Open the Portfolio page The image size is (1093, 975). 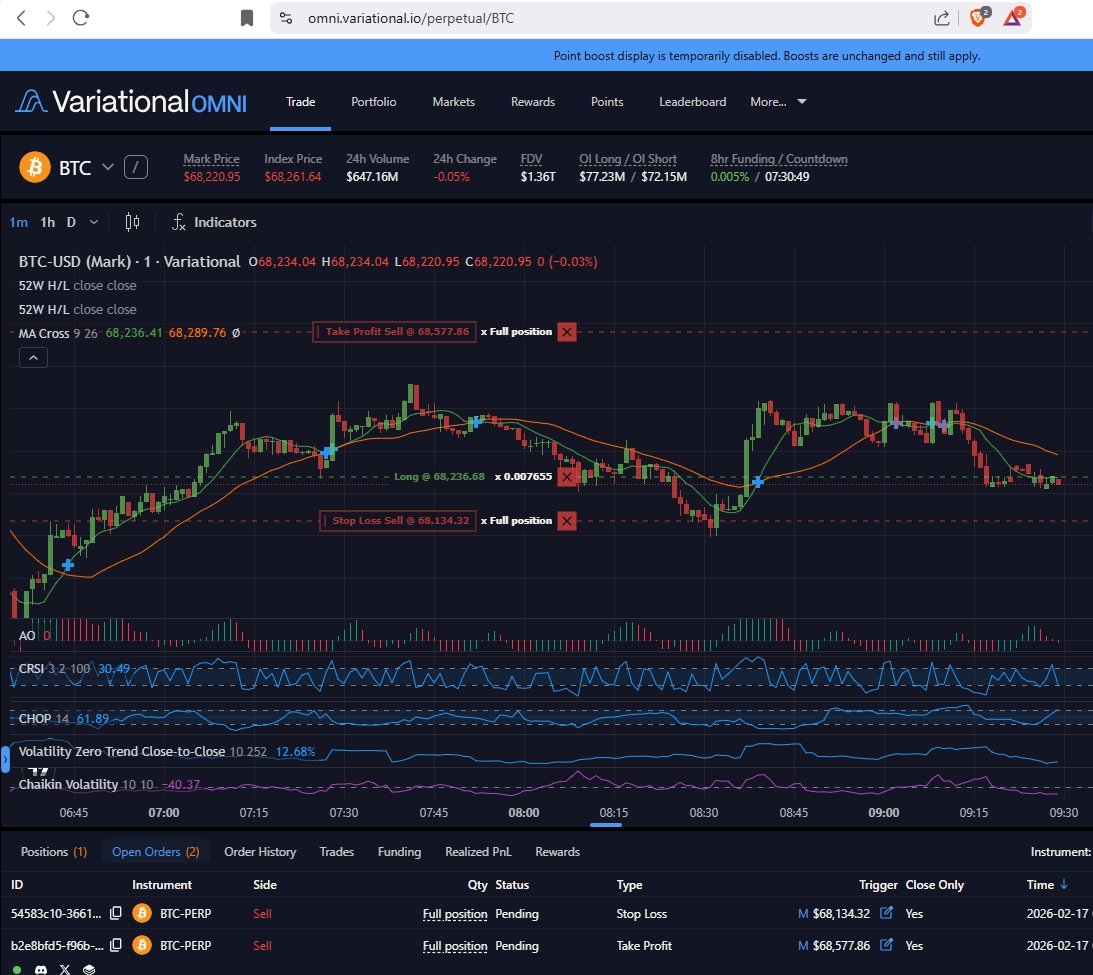[374, 102]
